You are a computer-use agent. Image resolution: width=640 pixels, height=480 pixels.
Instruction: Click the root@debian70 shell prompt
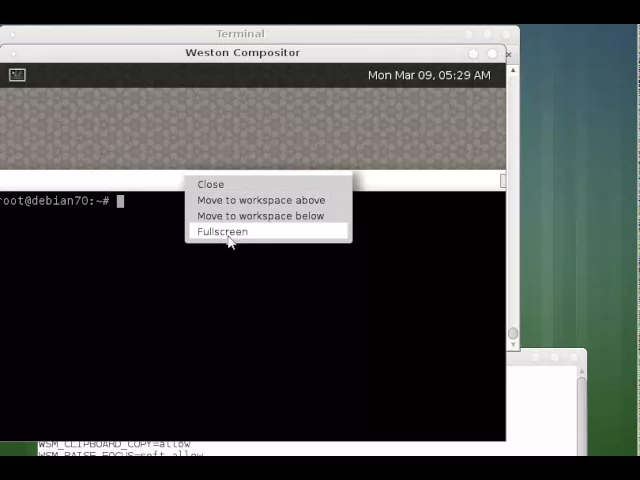[x=55, y=201]
